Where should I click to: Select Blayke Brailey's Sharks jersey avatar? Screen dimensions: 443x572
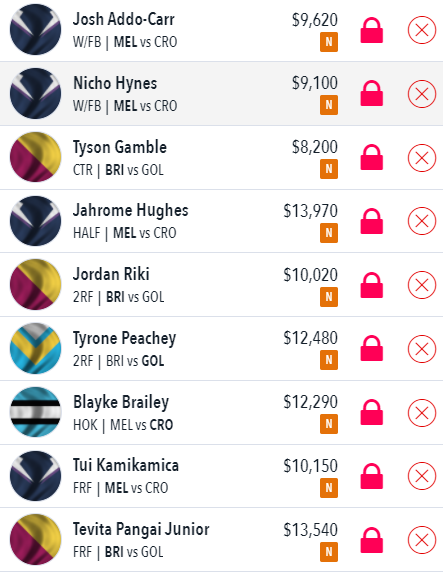[35, 412]
